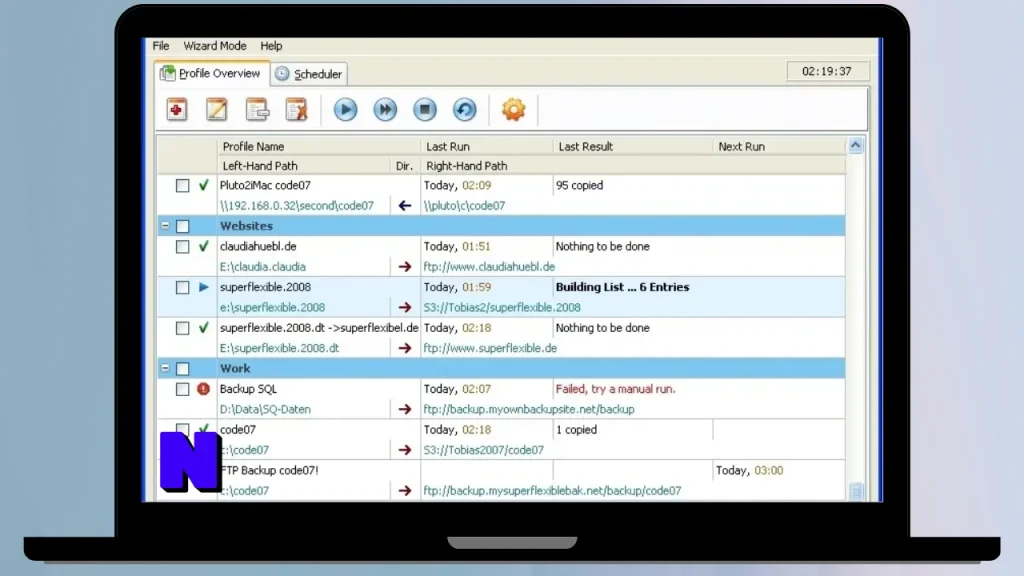
Task: Open the Wizard Mode menu
Action: (x=215, y=46)
